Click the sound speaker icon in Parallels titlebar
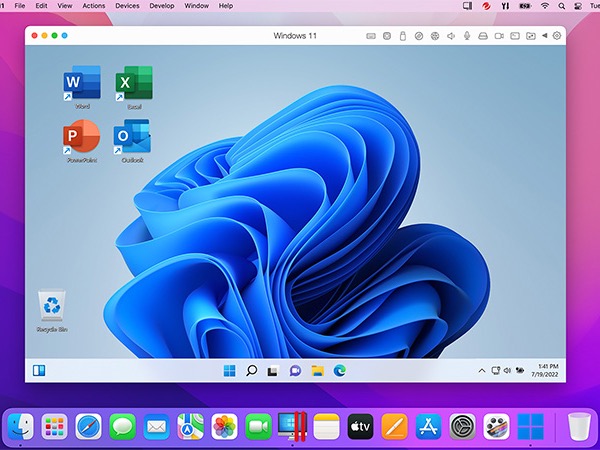This screenshot has width=600, height=450. (451, 36)
